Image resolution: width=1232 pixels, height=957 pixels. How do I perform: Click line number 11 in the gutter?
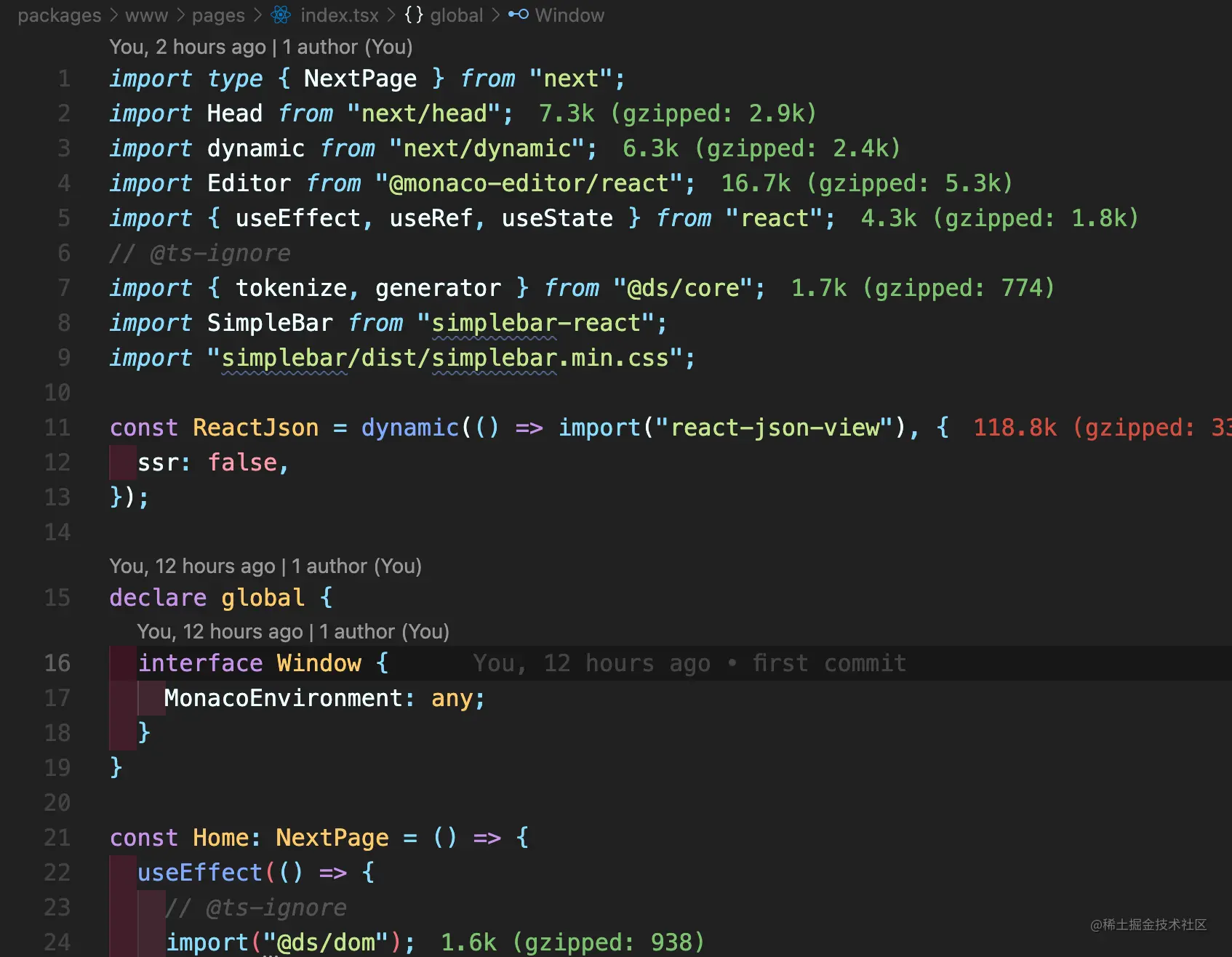57,428
